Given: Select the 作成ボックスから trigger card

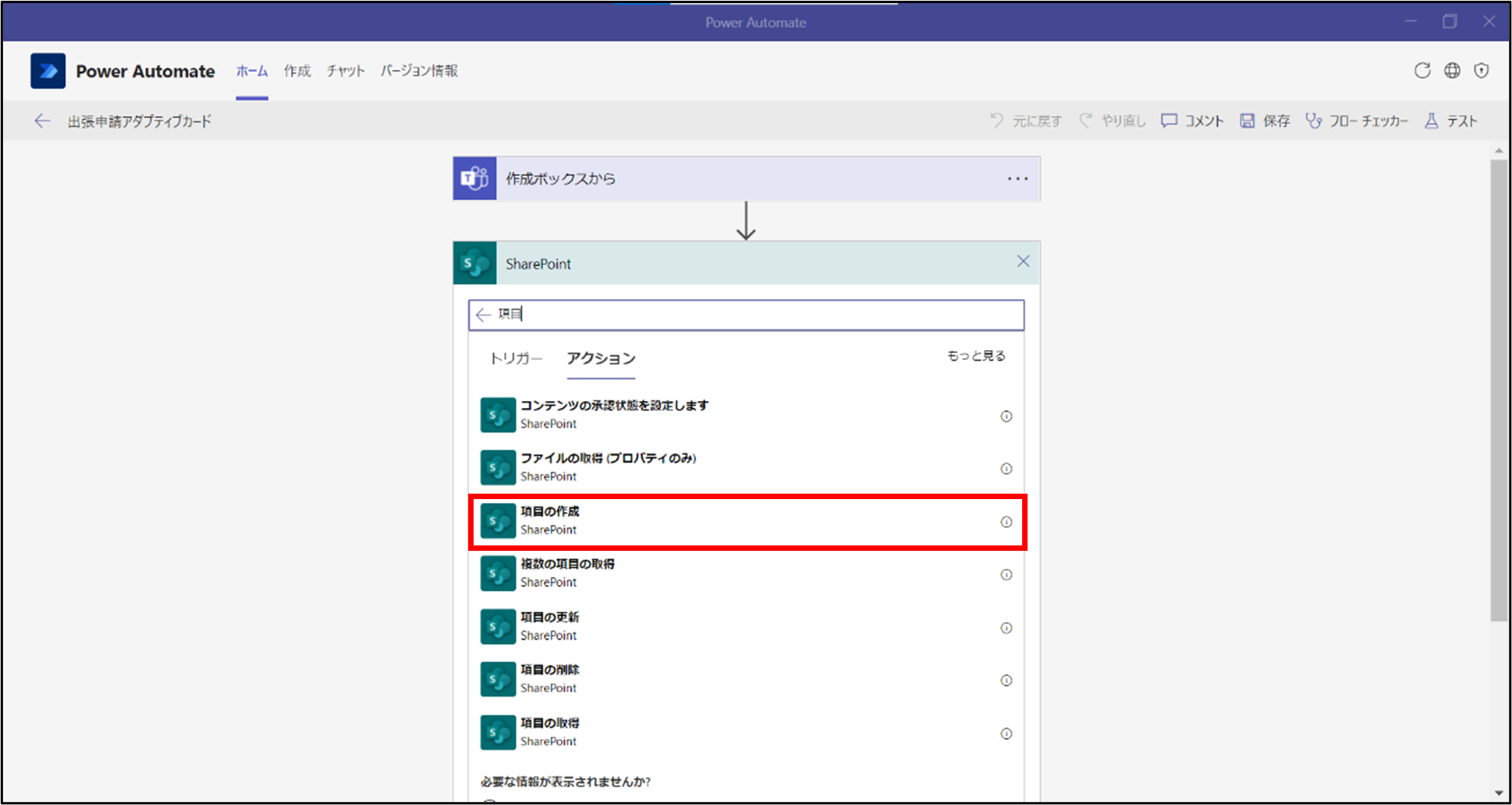Looking at the screenshot, I should tap(746, 178).
